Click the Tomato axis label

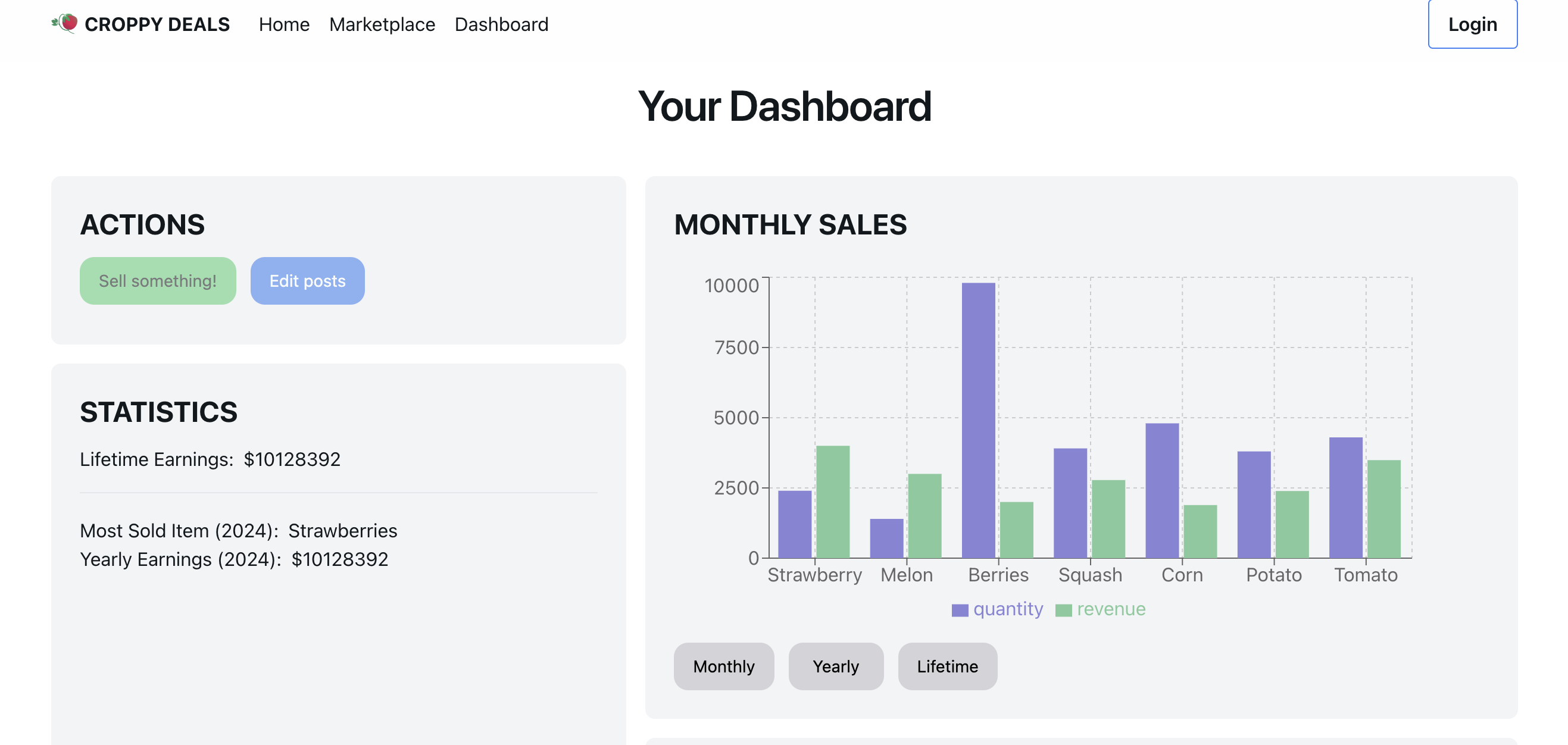(1367, 575)
